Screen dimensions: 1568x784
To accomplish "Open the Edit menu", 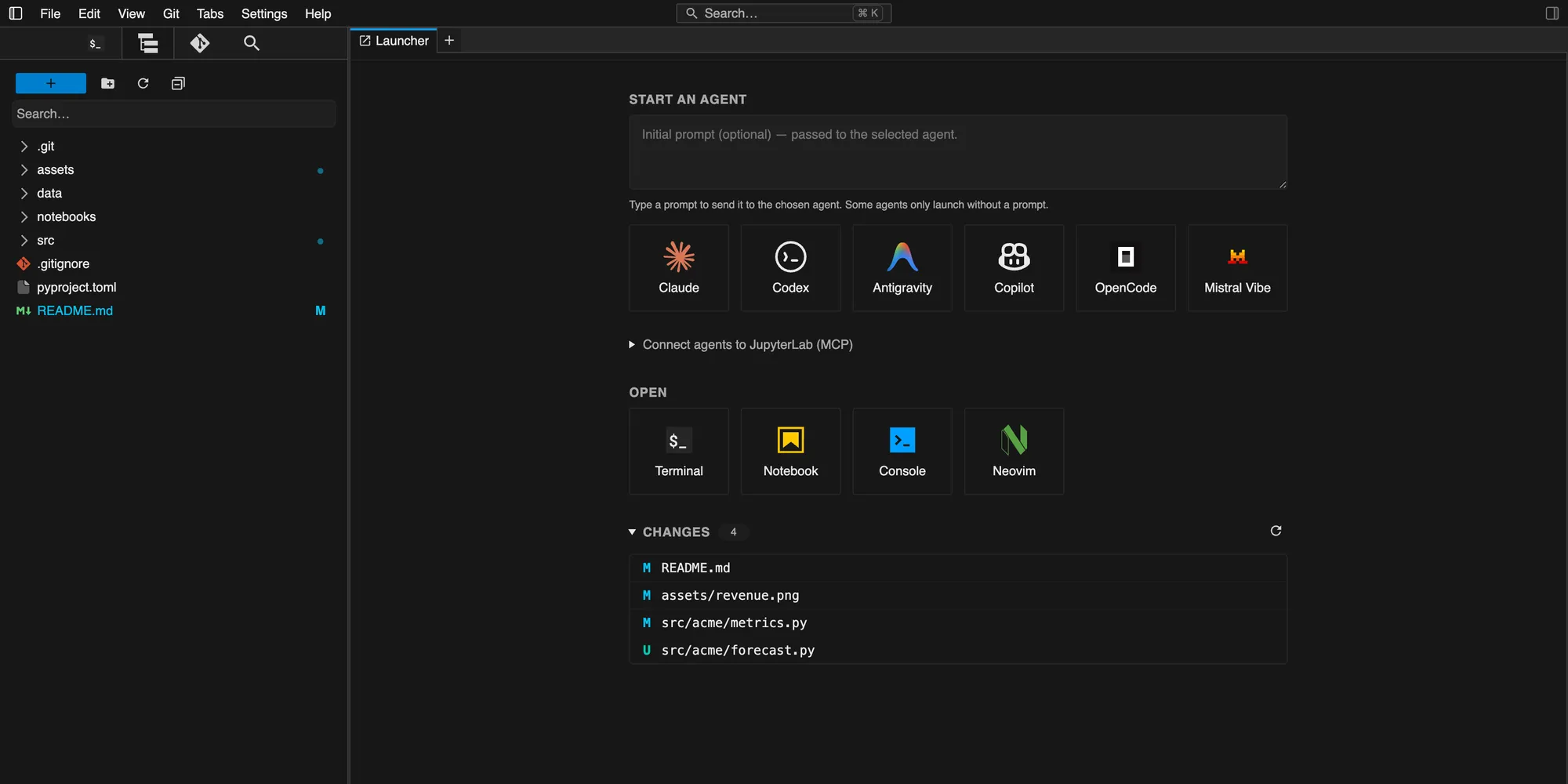I will 89,13.
